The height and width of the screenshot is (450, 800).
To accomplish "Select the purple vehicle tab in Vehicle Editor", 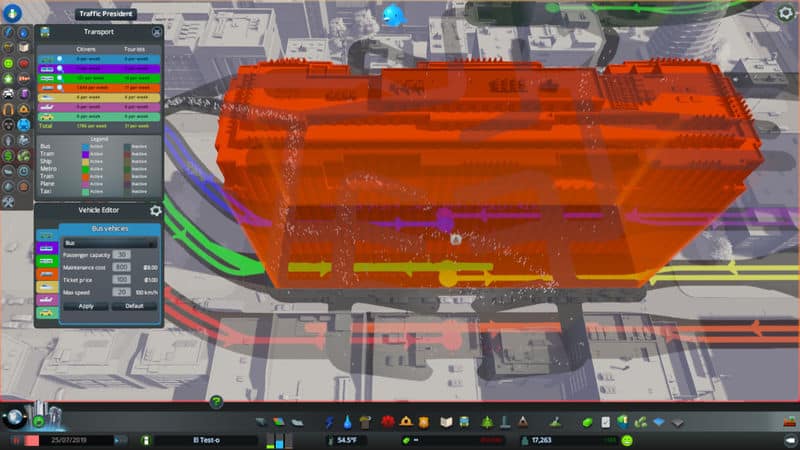I will 46,248.
